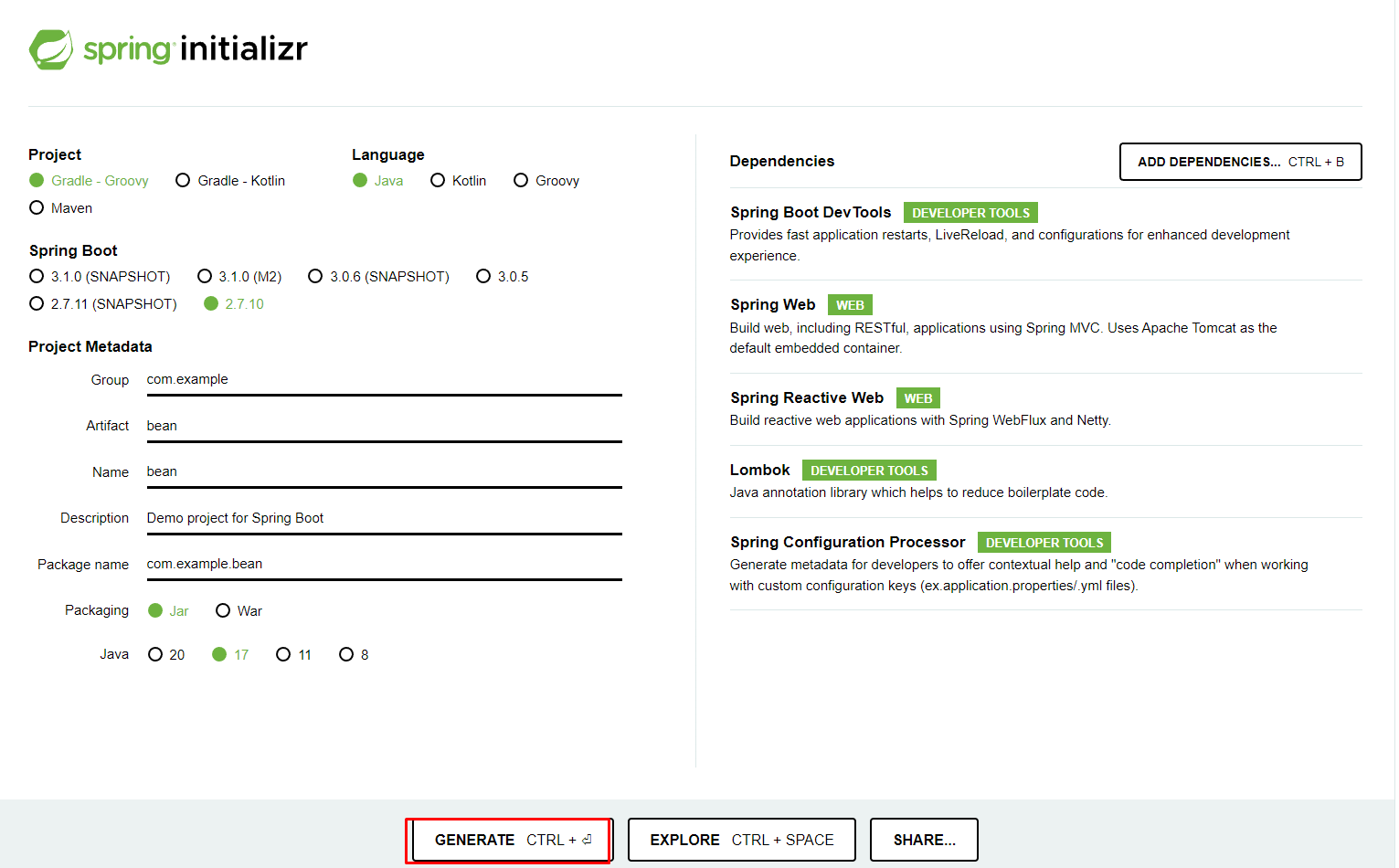
Task: Select Java language option
Action: click(x=378, y=181)
